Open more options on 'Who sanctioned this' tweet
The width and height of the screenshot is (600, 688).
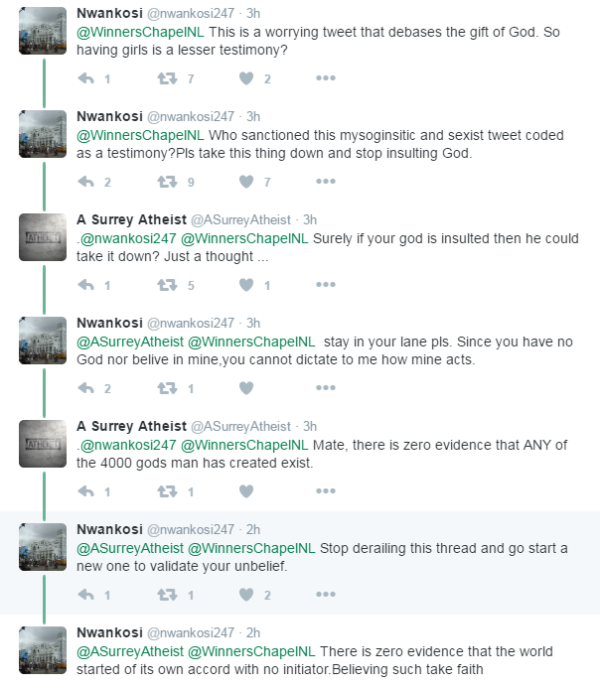326,181
